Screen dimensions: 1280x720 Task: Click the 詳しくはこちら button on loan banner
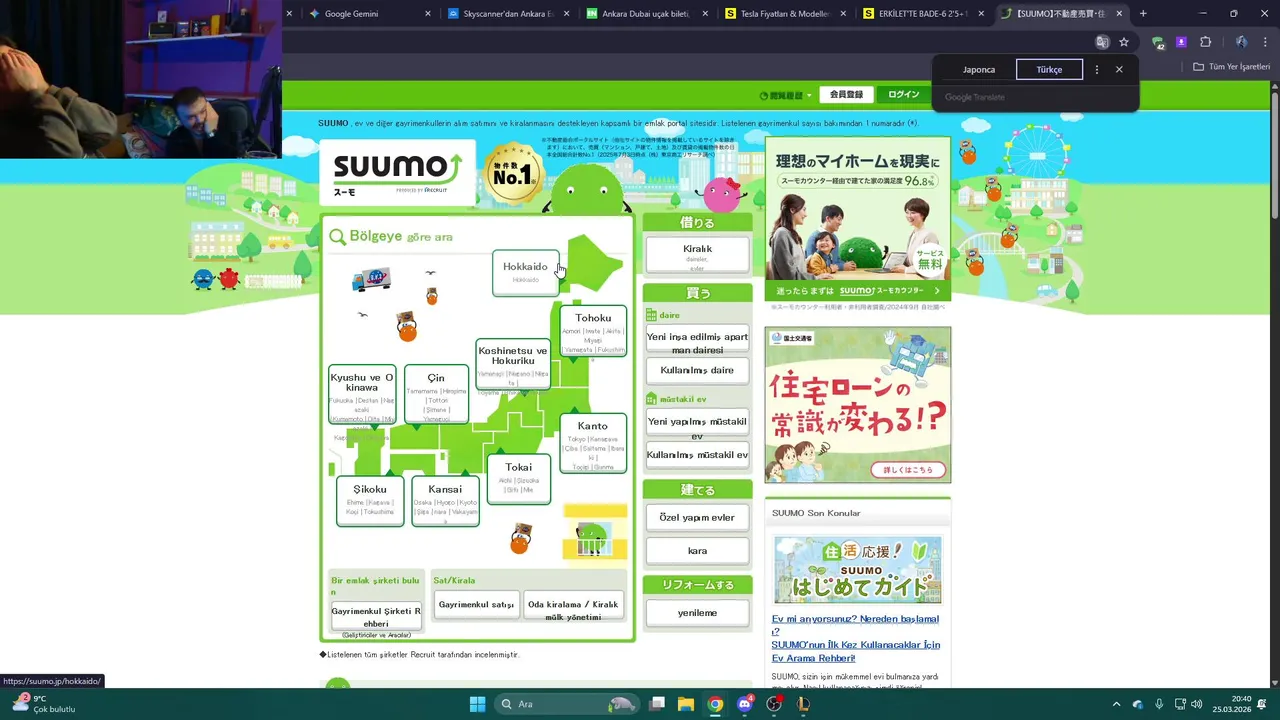click(908, 469)
